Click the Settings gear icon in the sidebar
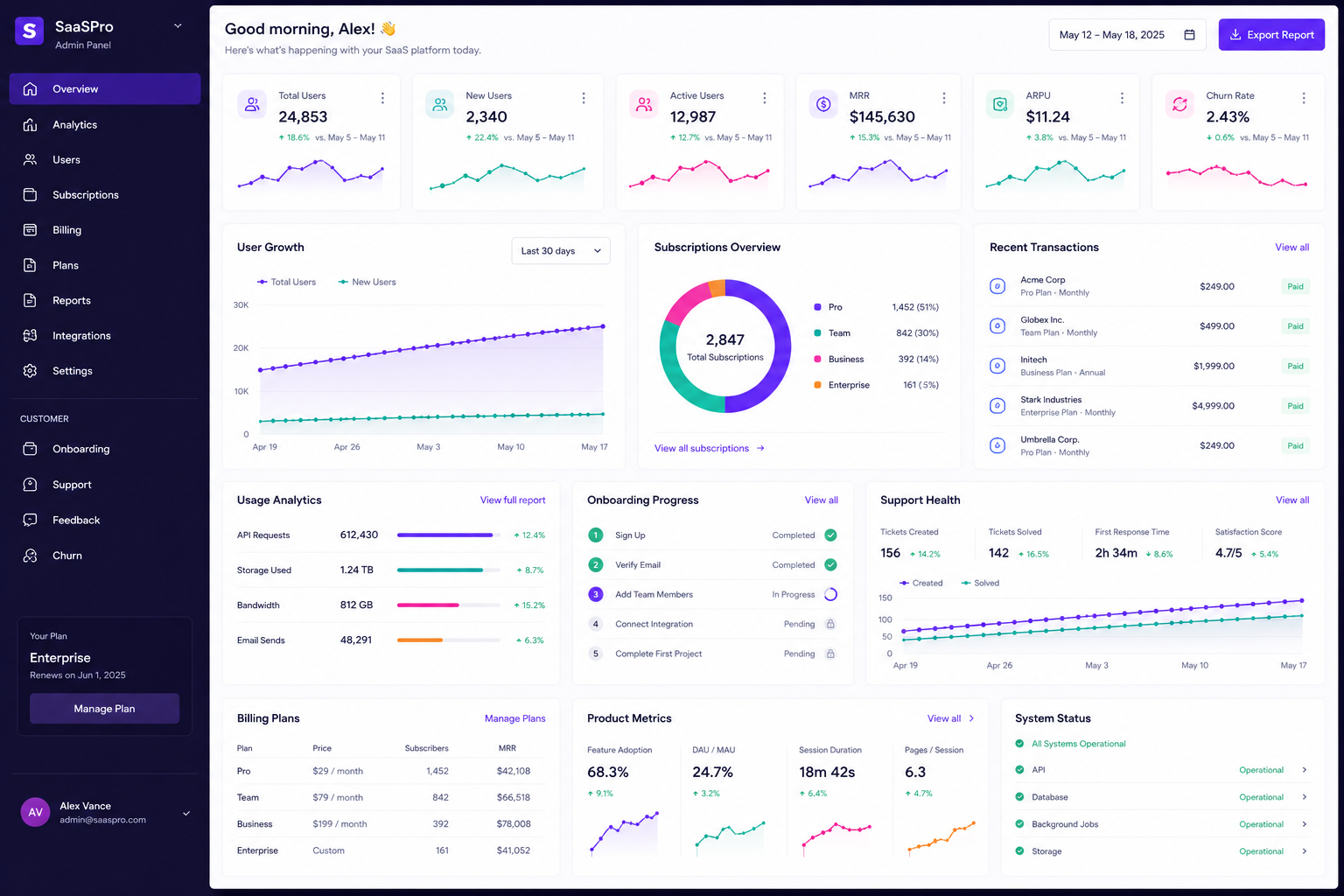 coord(30,371)
